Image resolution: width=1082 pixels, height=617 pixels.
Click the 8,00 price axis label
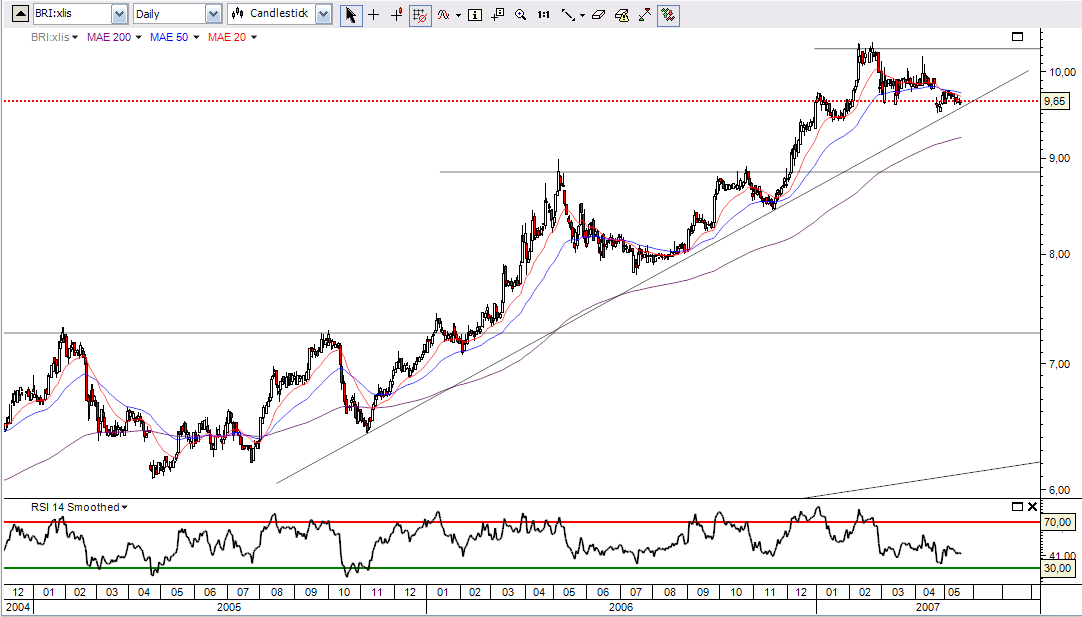coord(1059,254)
